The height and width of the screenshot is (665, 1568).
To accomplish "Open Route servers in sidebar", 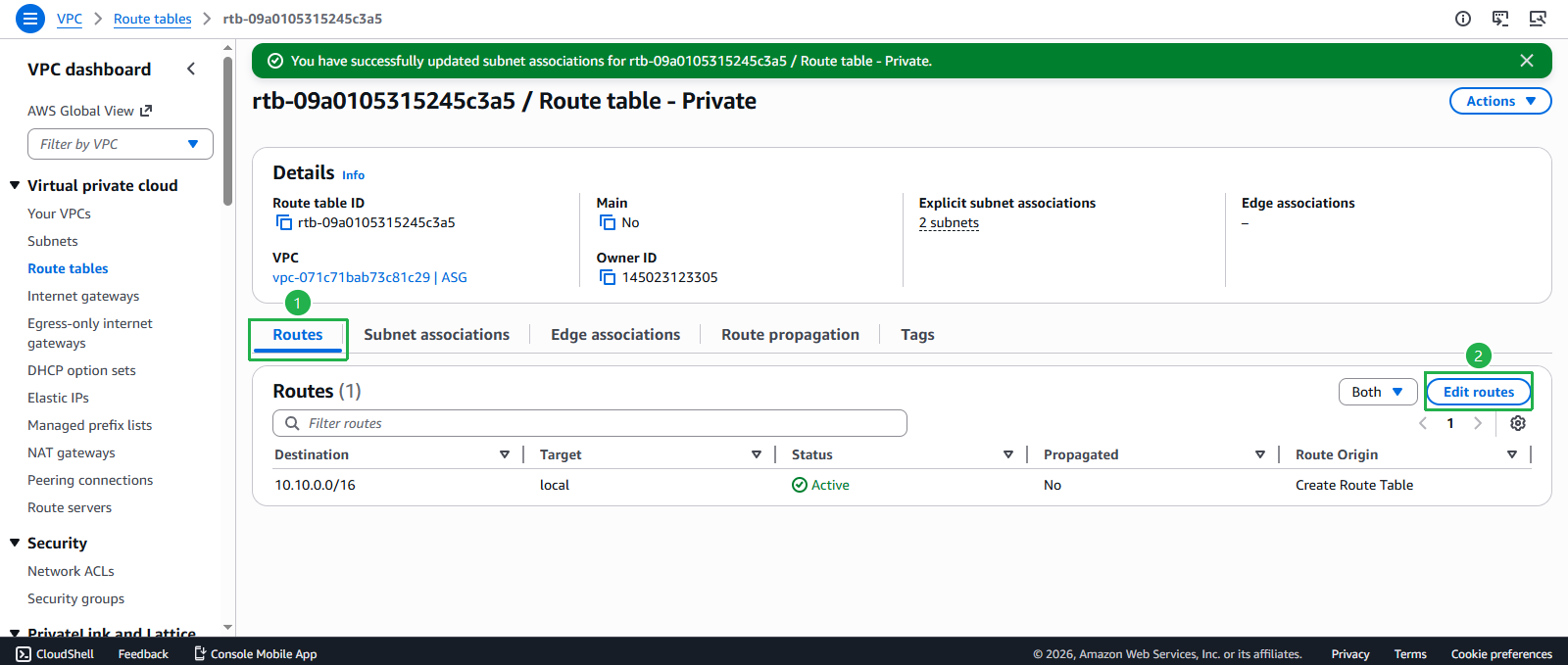I will [70, 507].
